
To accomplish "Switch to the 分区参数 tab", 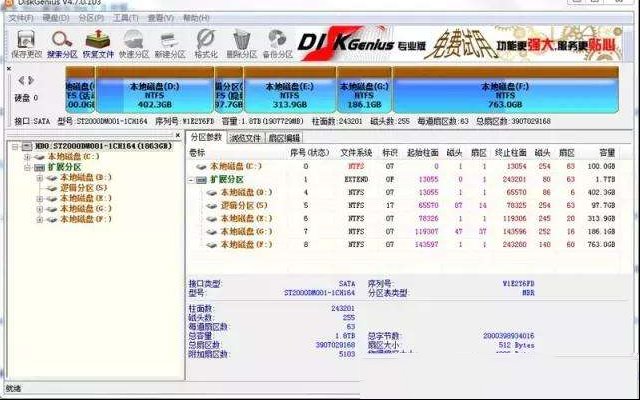I will point(206,138).
